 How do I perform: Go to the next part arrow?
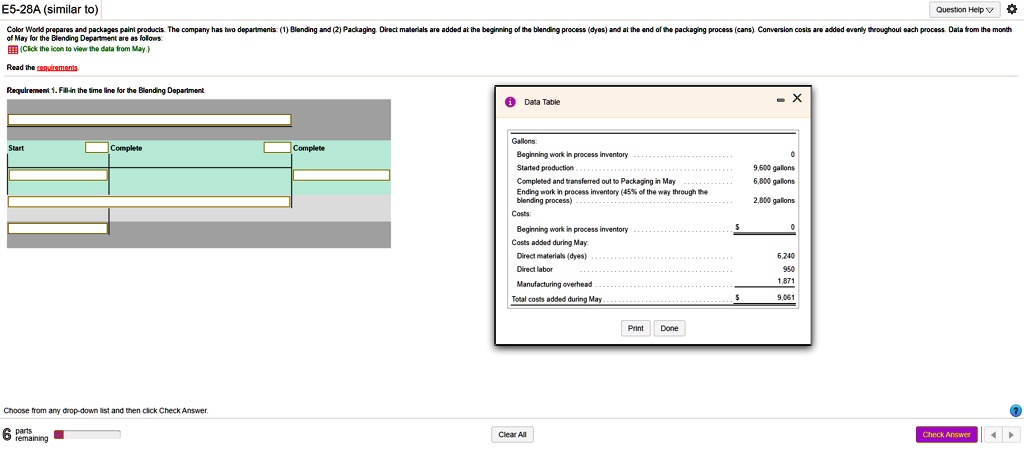tap(1010, 434)
